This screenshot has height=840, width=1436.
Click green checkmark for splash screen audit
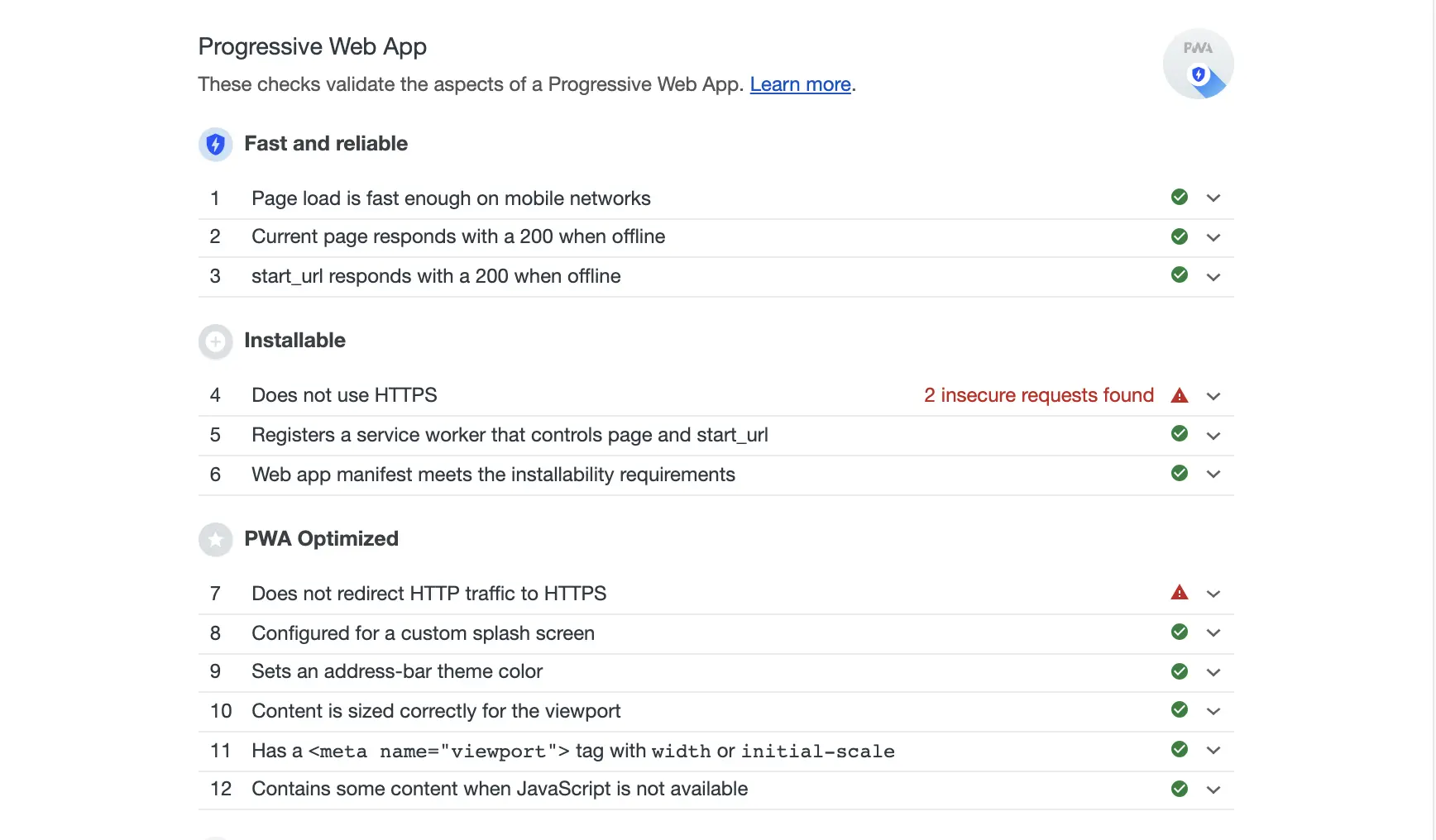[x=1180, y=632]
